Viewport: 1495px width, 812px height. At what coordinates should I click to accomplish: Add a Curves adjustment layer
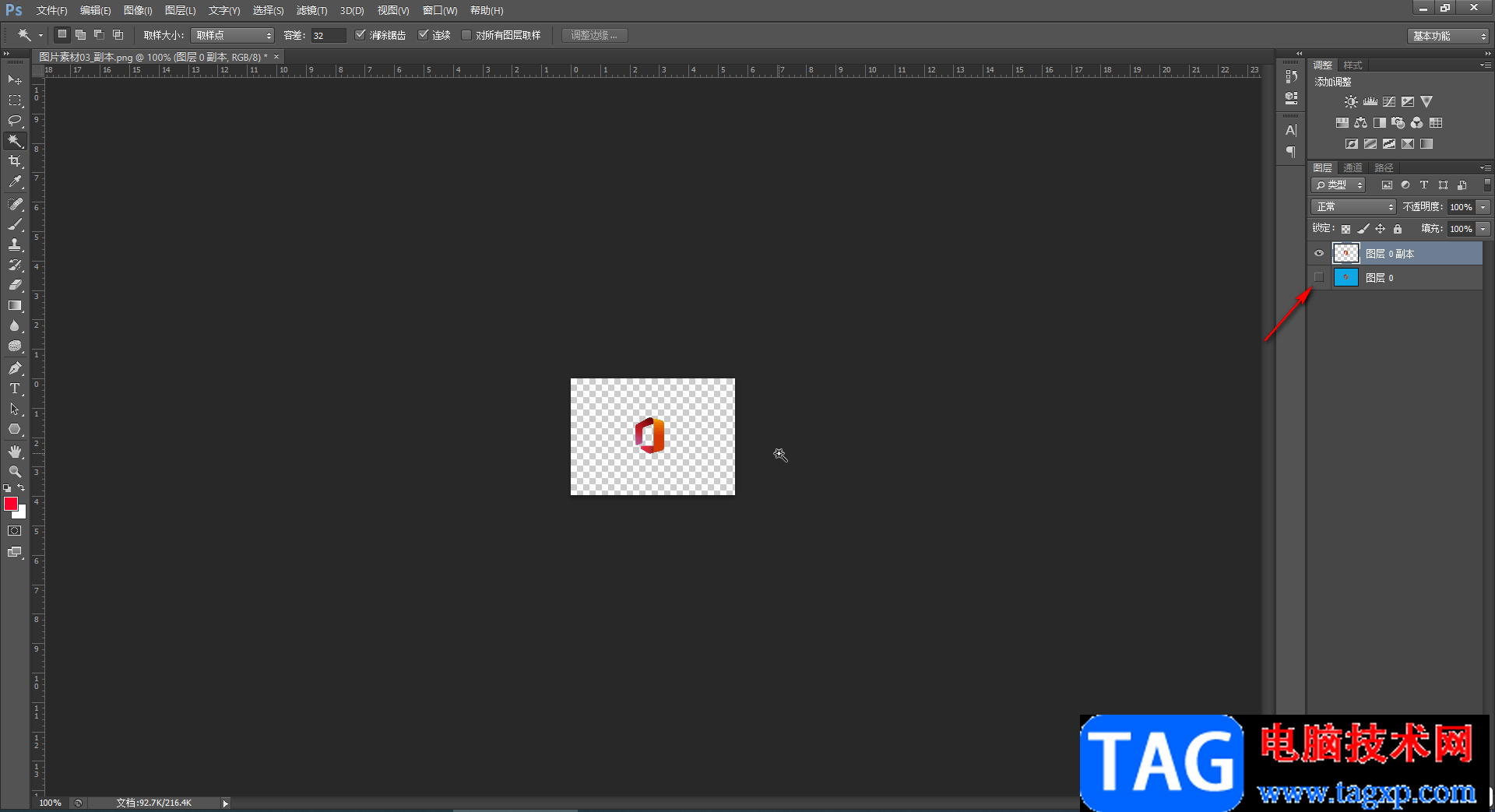coord(1389,102)
